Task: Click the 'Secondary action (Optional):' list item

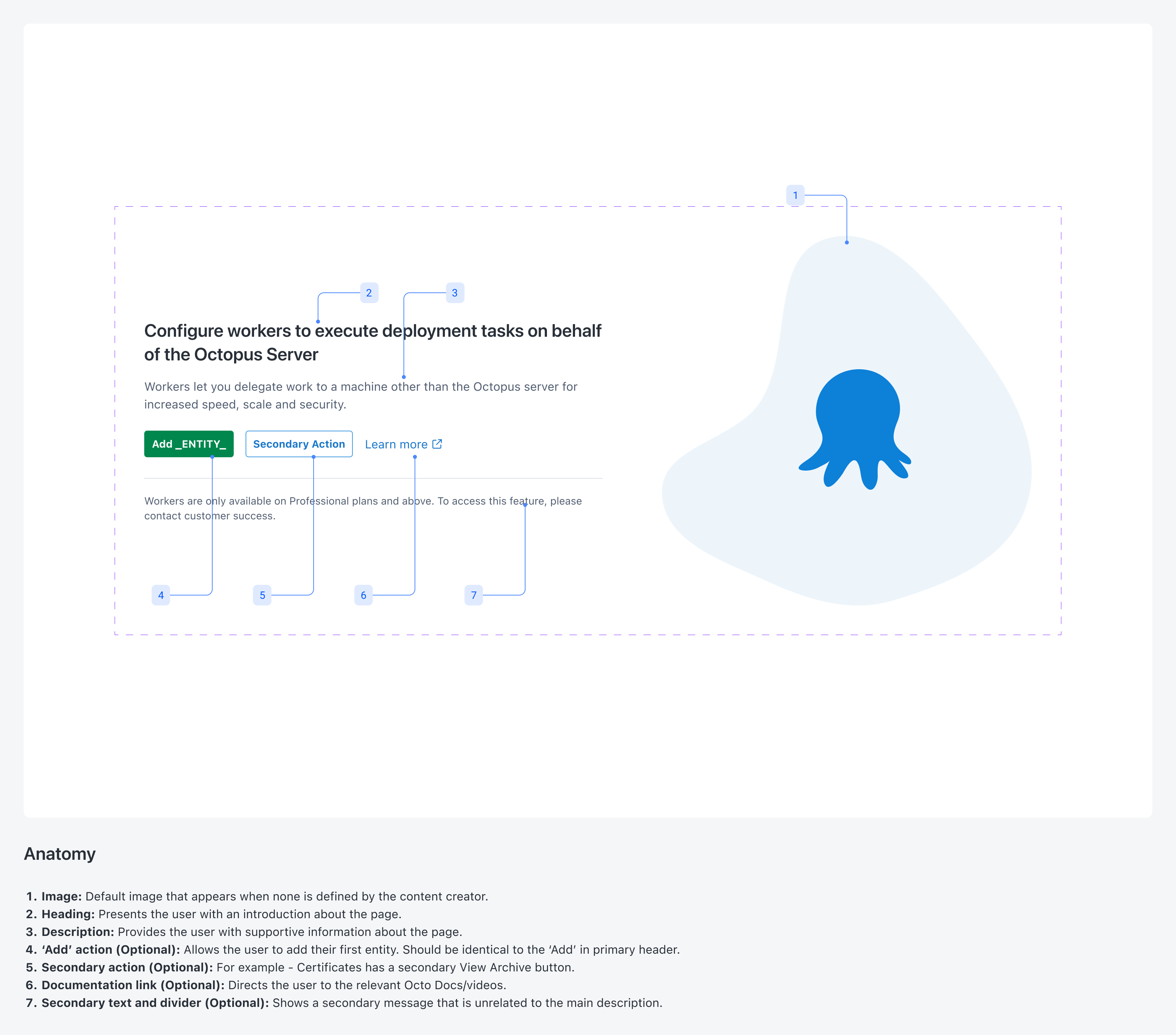Action: 300,968
